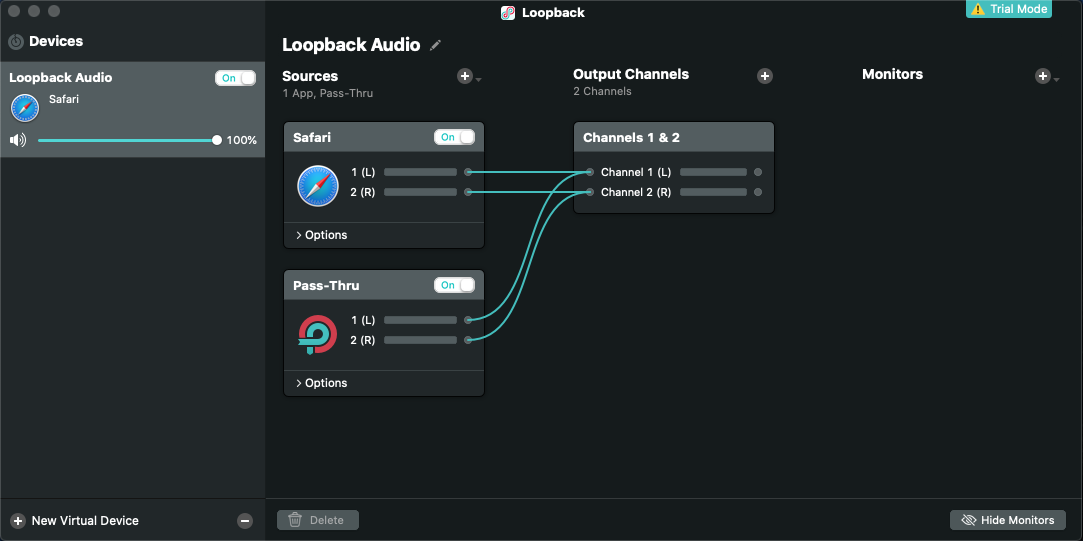Click the Safari 1 (L) level meter
The image size is (1083, 541).
pos(420,172)
